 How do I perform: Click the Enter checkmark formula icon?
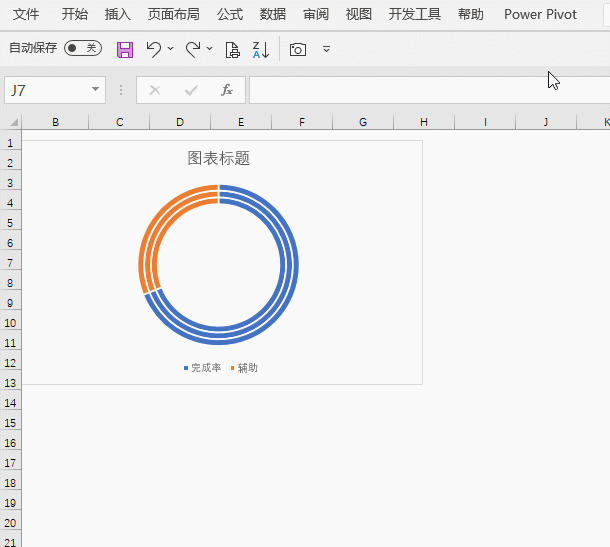tap(191, 90)
